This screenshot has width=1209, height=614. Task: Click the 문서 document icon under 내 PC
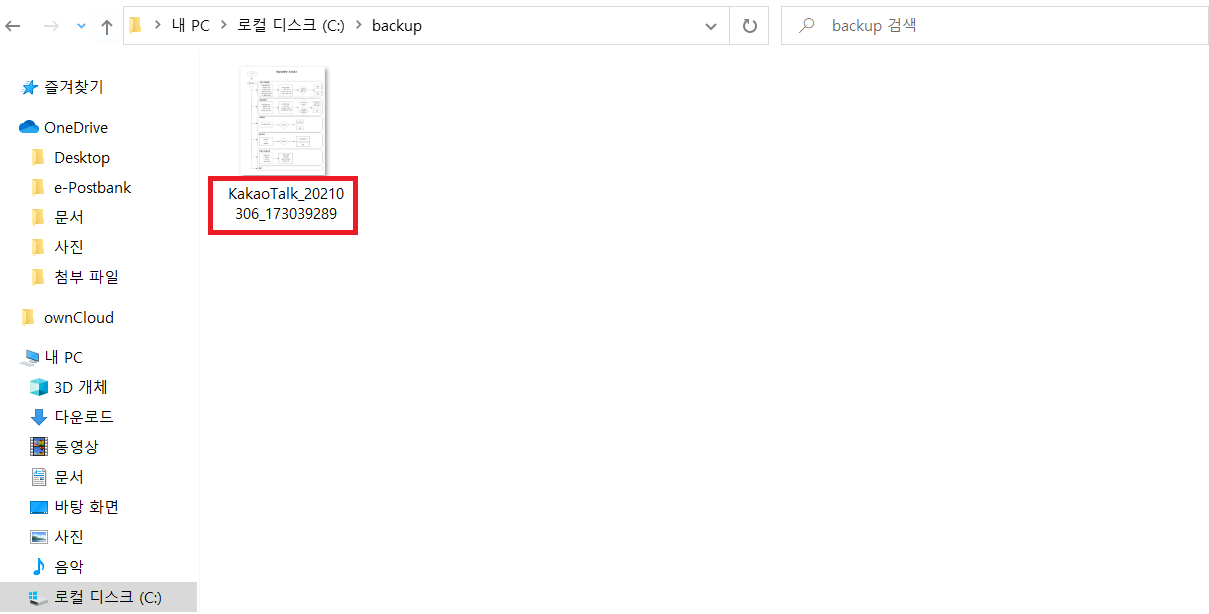pos(39,477)
